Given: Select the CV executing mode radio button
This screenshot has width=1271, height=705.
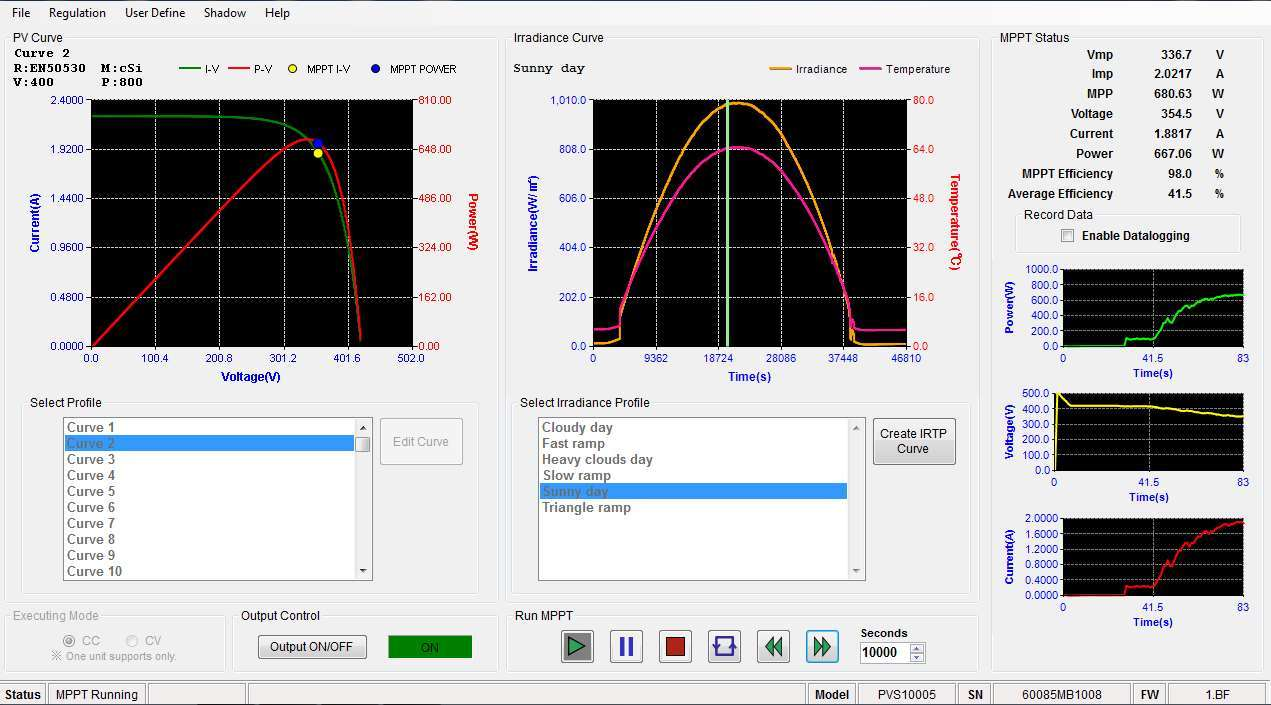Looking at the screenshot, I should pyautogui.click(x=132, y=640).
